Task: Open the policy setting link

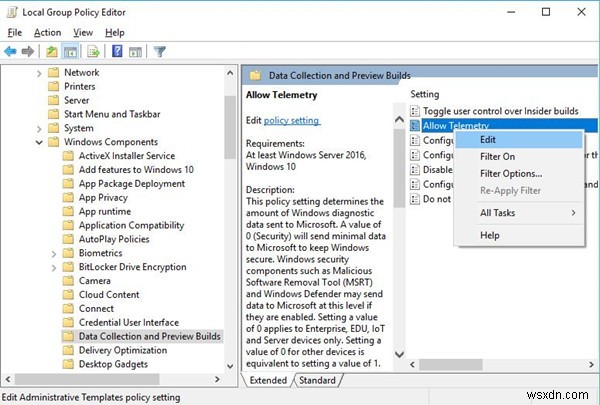Action: pos(291,121)
